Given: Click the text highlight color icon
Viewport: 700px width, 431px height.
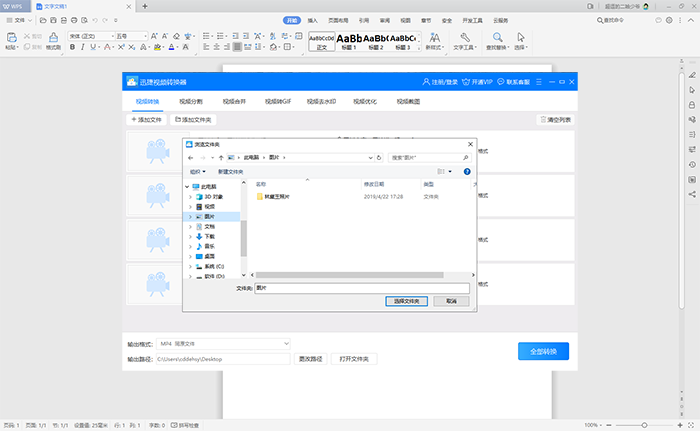Looking at the screenshot, I should coord(157,47).
